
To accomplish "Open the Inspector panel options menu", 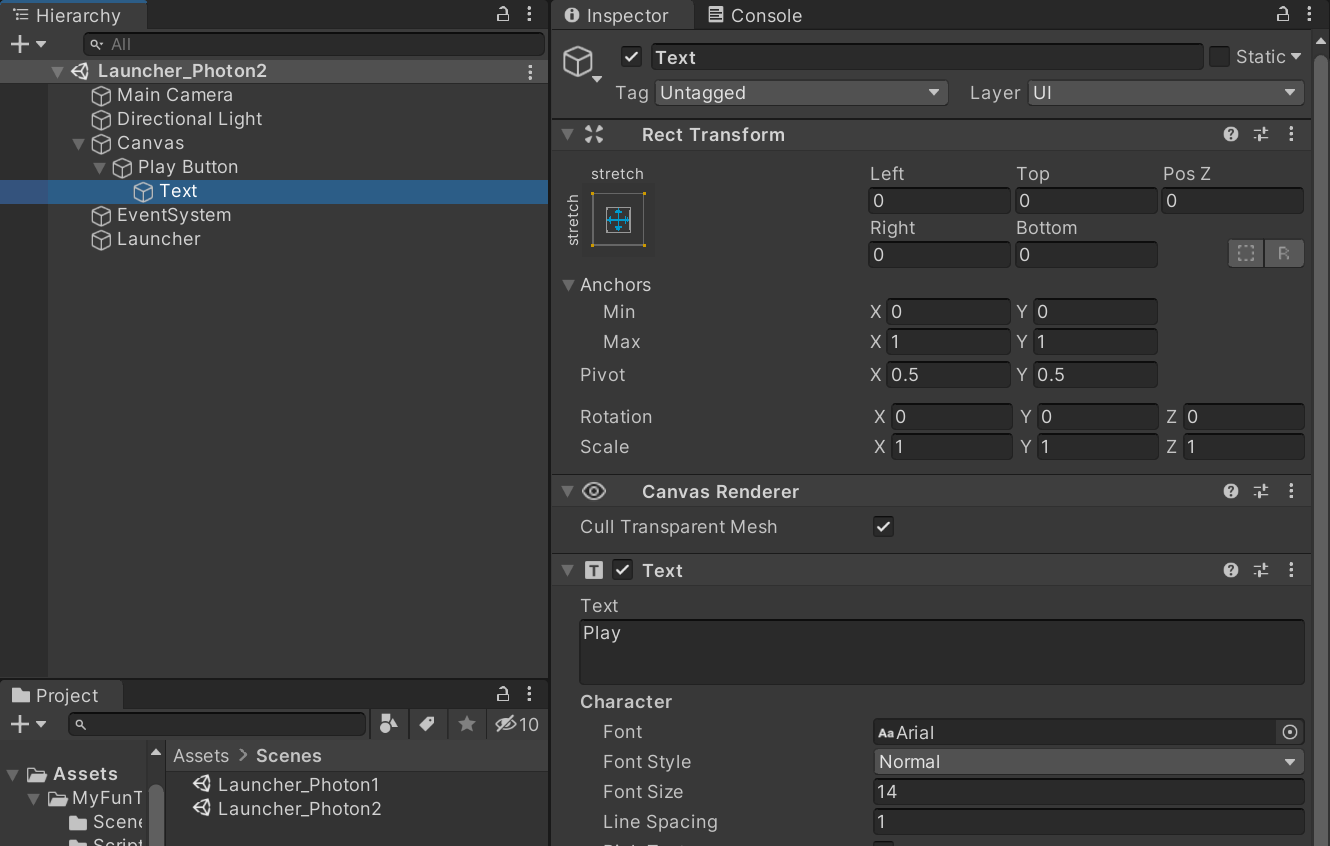I will 1310,15.
